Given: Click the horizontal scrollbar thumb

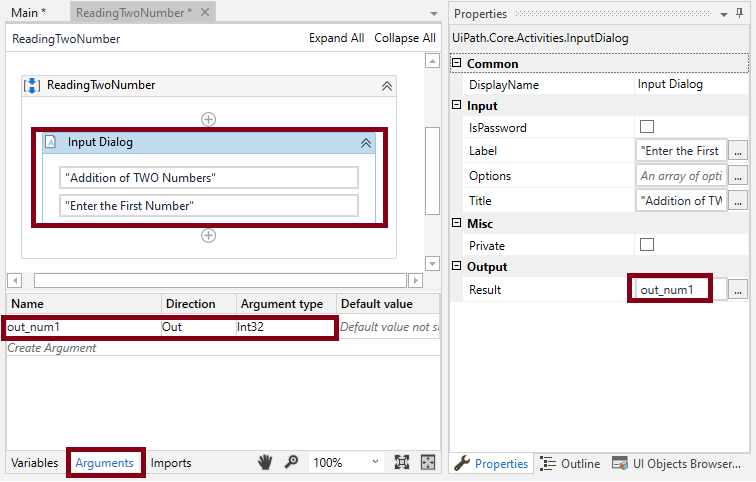Looking at the screenshot, I should 220,280.
